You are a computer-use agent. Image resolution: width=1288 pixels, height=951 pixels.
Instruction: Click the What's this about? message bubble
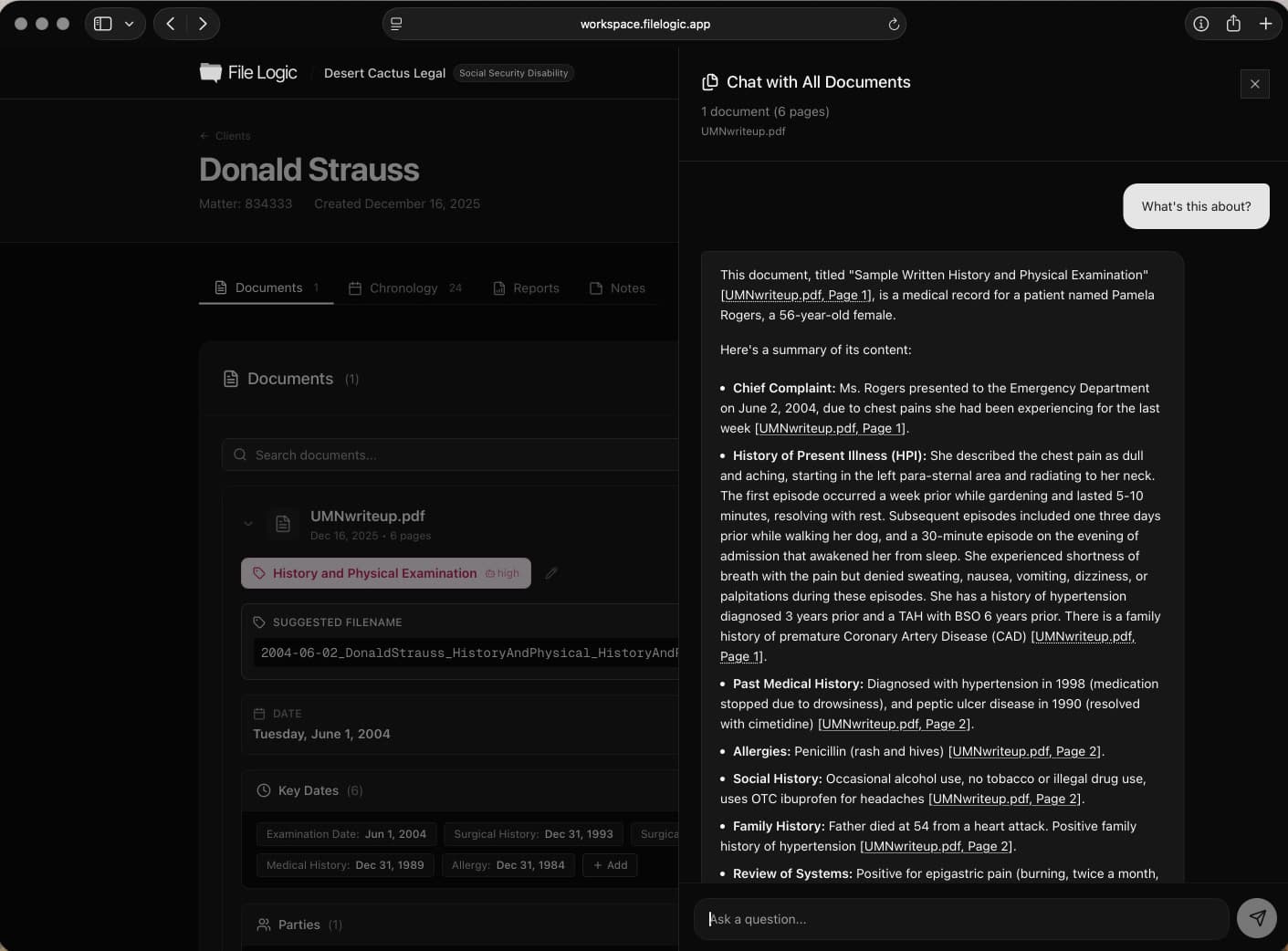(1196, 206)
